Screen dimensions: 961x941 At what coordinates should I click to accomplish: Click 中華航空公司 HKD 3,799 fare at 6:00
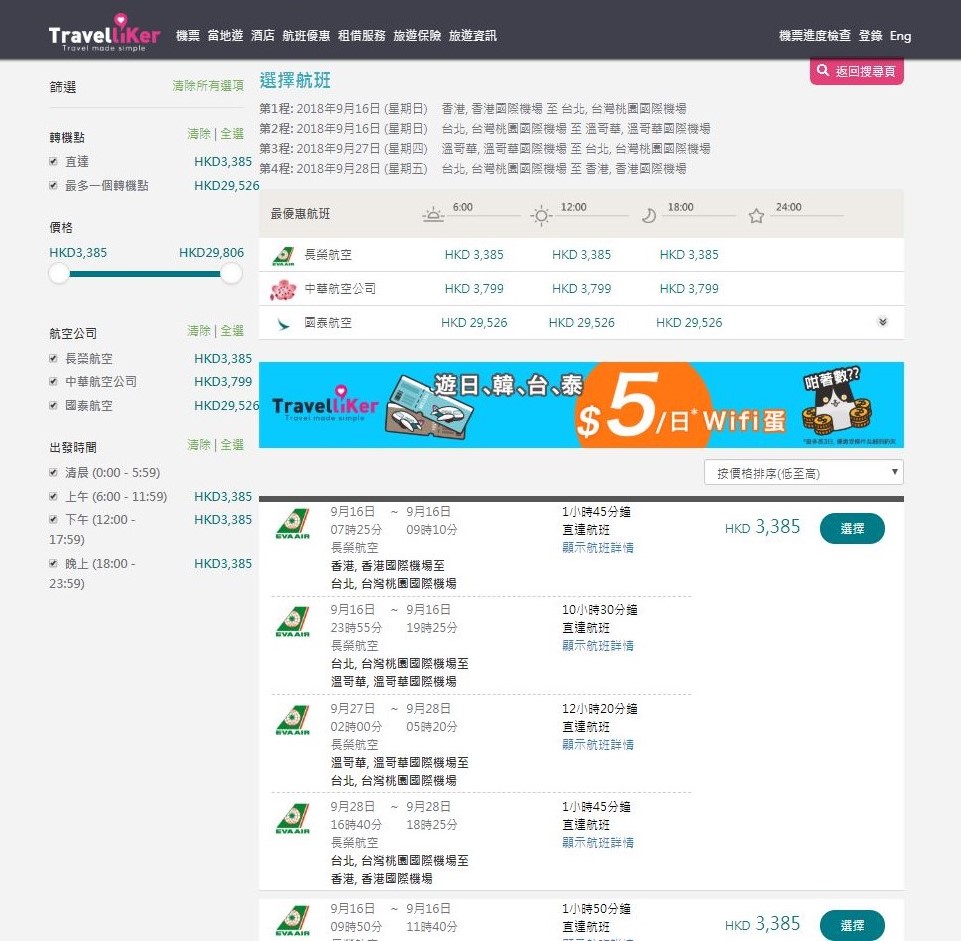[x=474, y=289]
